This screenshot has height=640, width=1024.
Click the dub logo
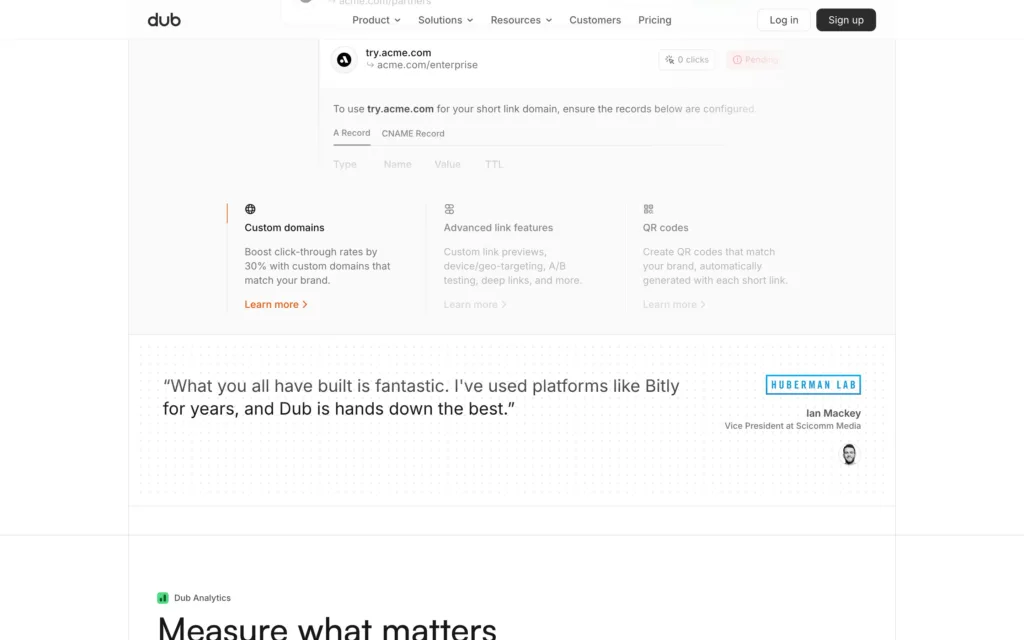pyautogui.click(x=164, y=20)
